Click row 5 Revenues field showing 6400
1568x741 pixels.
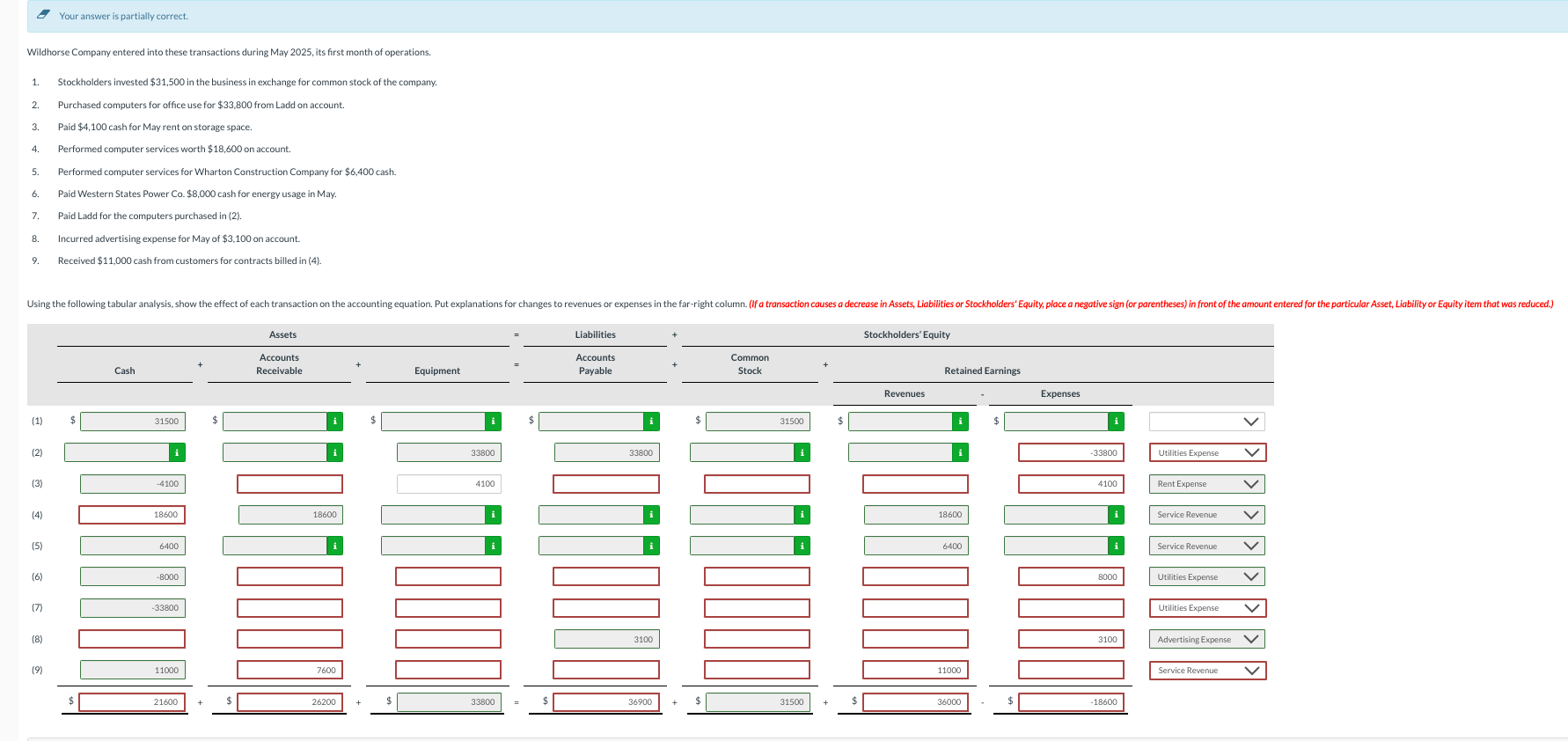click(916, 546)
